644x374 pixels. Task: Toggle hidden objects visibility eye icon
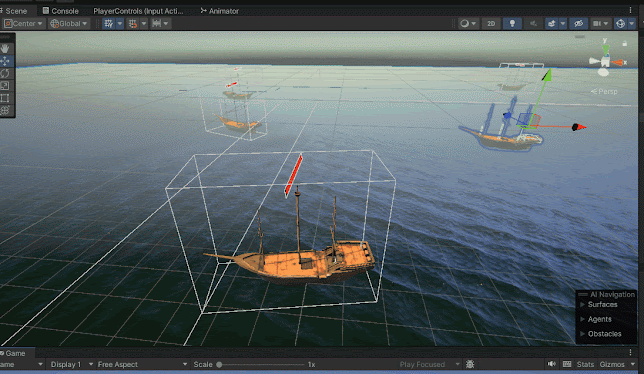pyautogui.click(x=578, y=23)
